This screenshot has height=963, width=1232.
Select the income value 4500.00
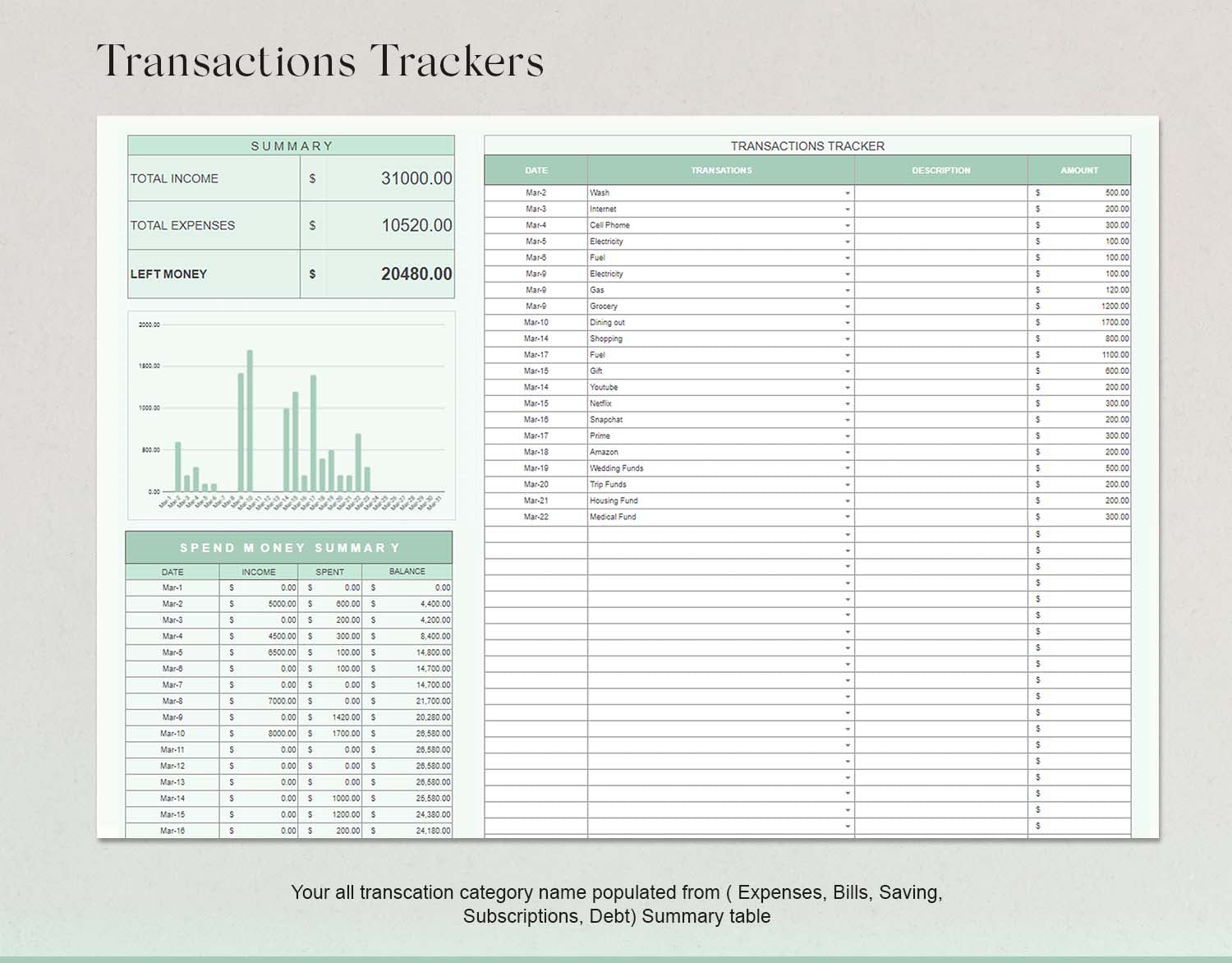282,636
